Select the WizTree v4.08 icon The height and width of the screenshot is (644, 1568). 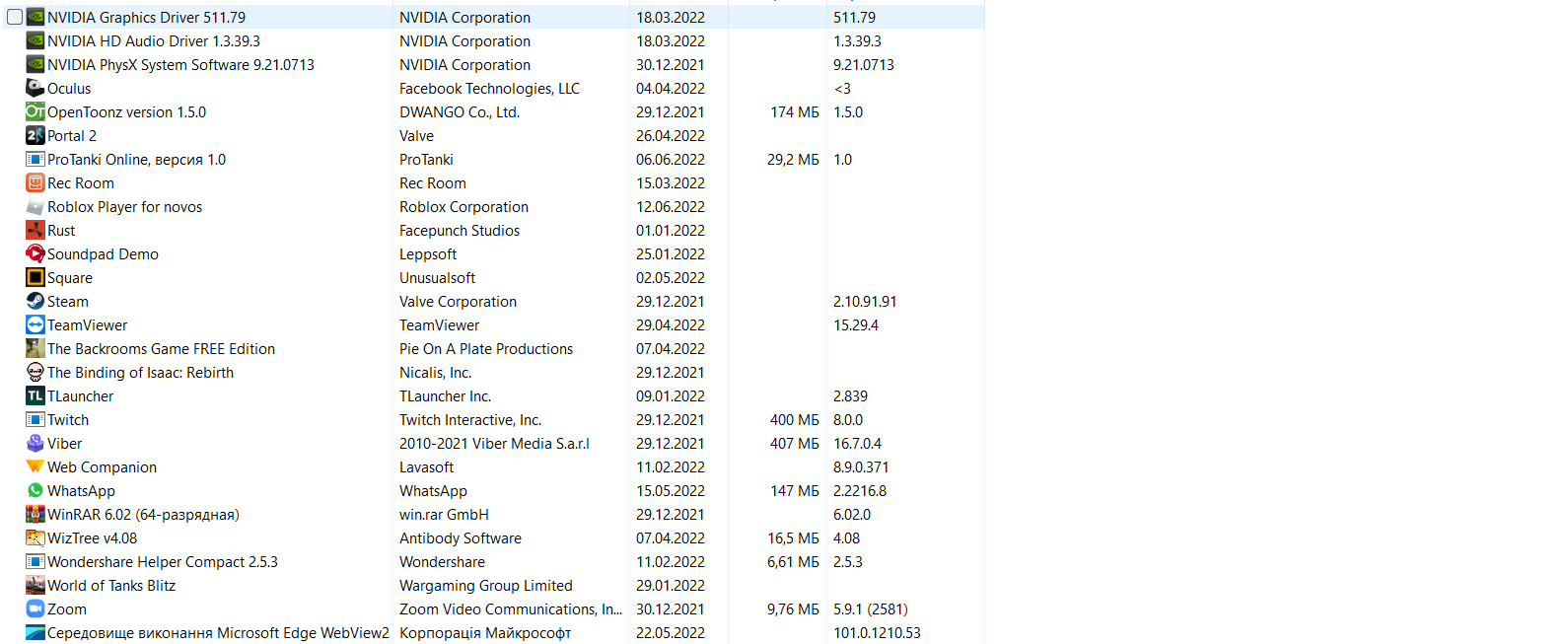click(x=36, y=537)
